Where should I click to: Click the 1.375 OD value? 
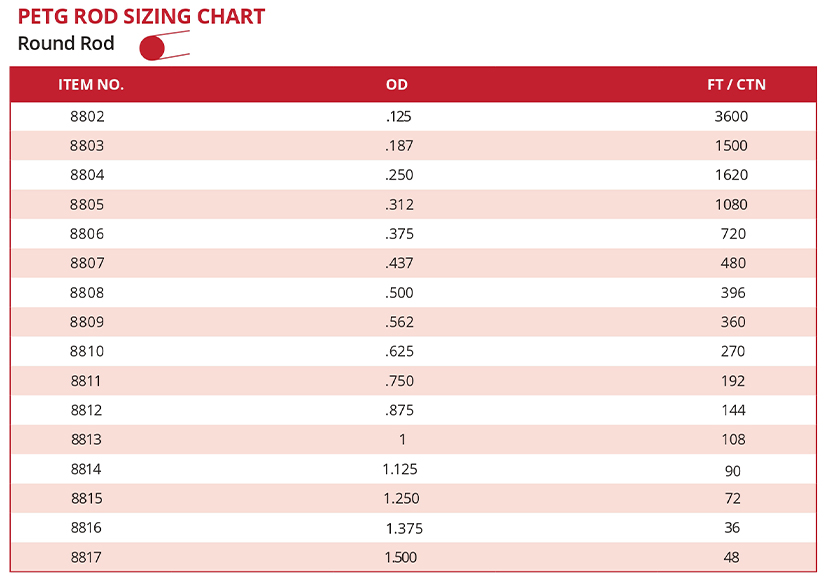403,528
